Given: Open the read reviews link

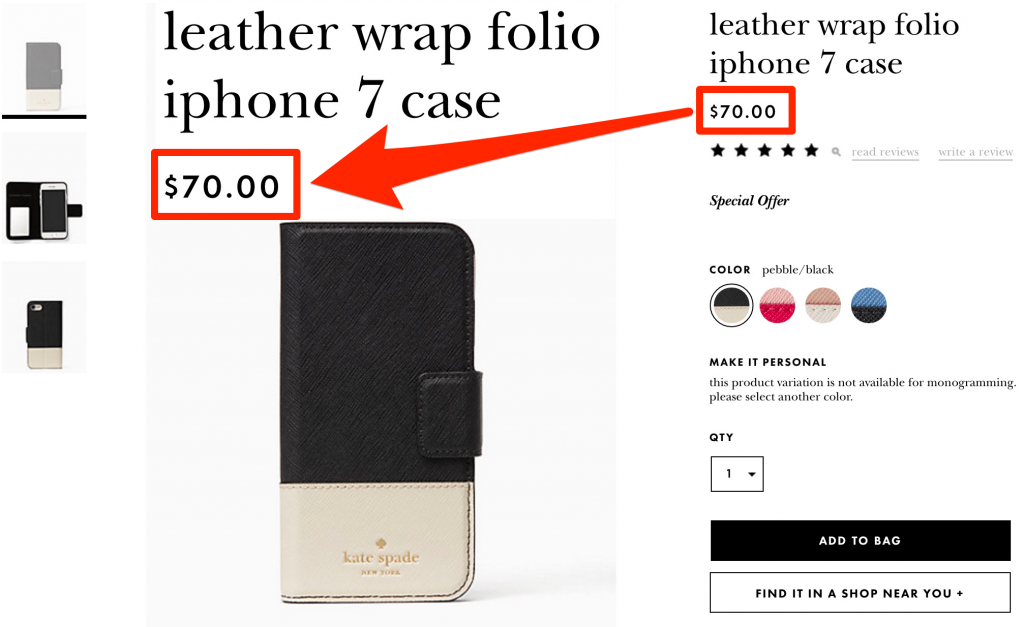Looking at the screenshot, I should [885, 152].
